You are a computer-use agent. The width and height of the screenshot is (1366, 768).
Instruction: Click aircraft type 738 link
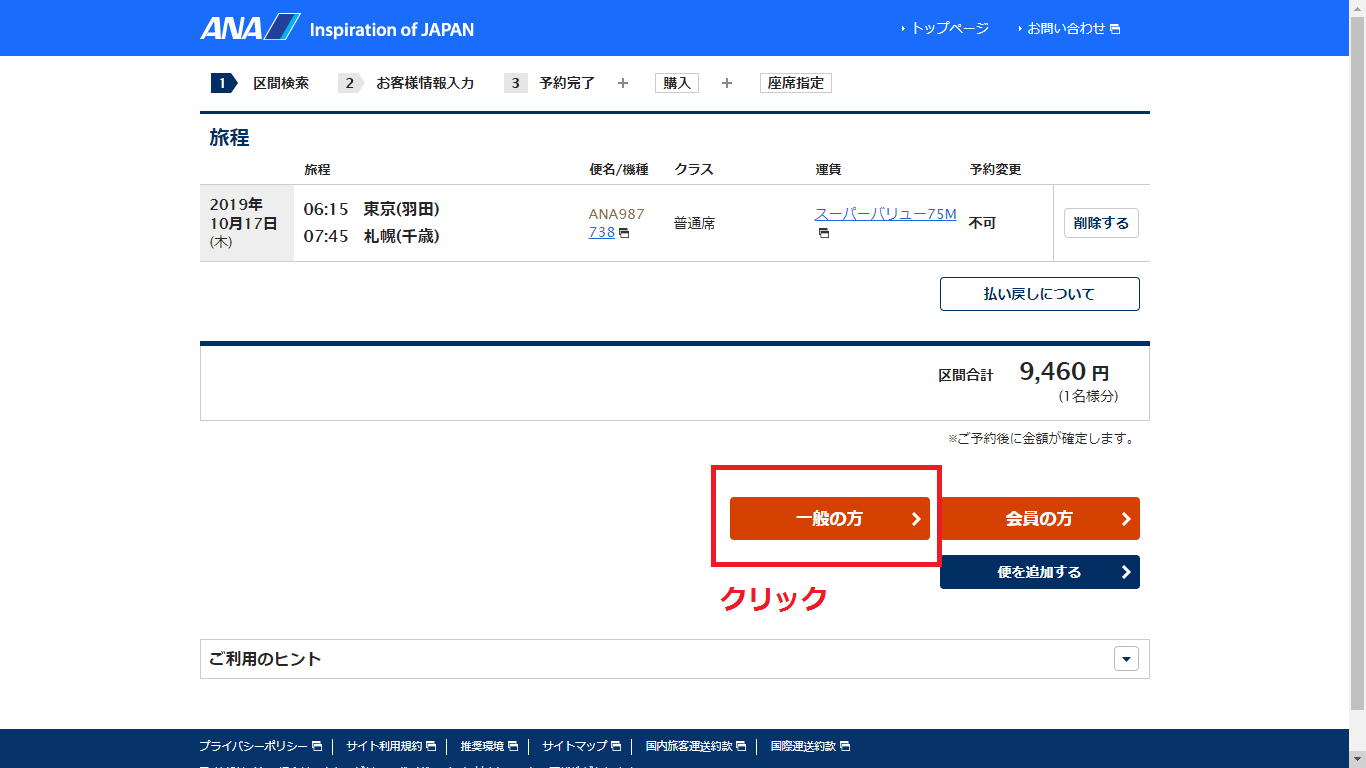601,232
